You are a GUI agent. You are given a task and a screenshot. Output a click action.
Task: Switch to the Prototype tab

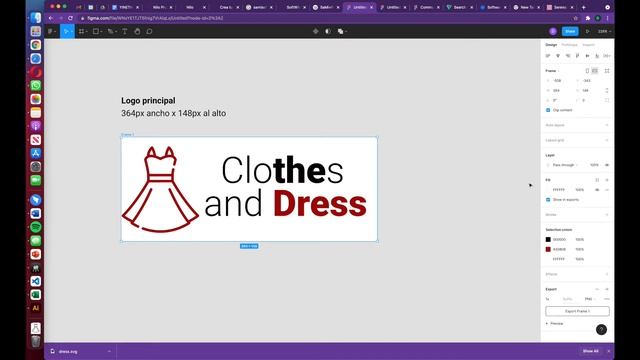click(569, 45)
